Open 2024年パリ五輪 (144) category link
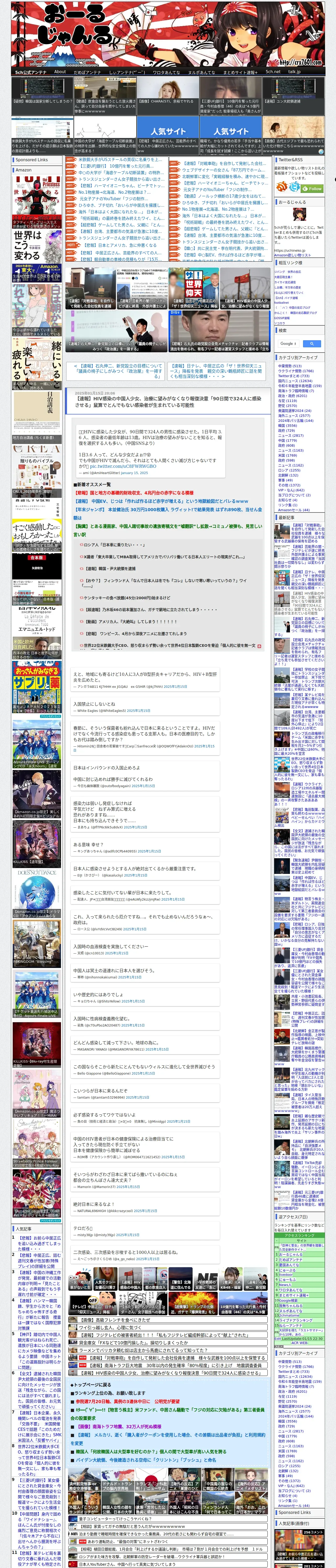The width and height of the screenshot is (336, 1568). pos(296,420)
